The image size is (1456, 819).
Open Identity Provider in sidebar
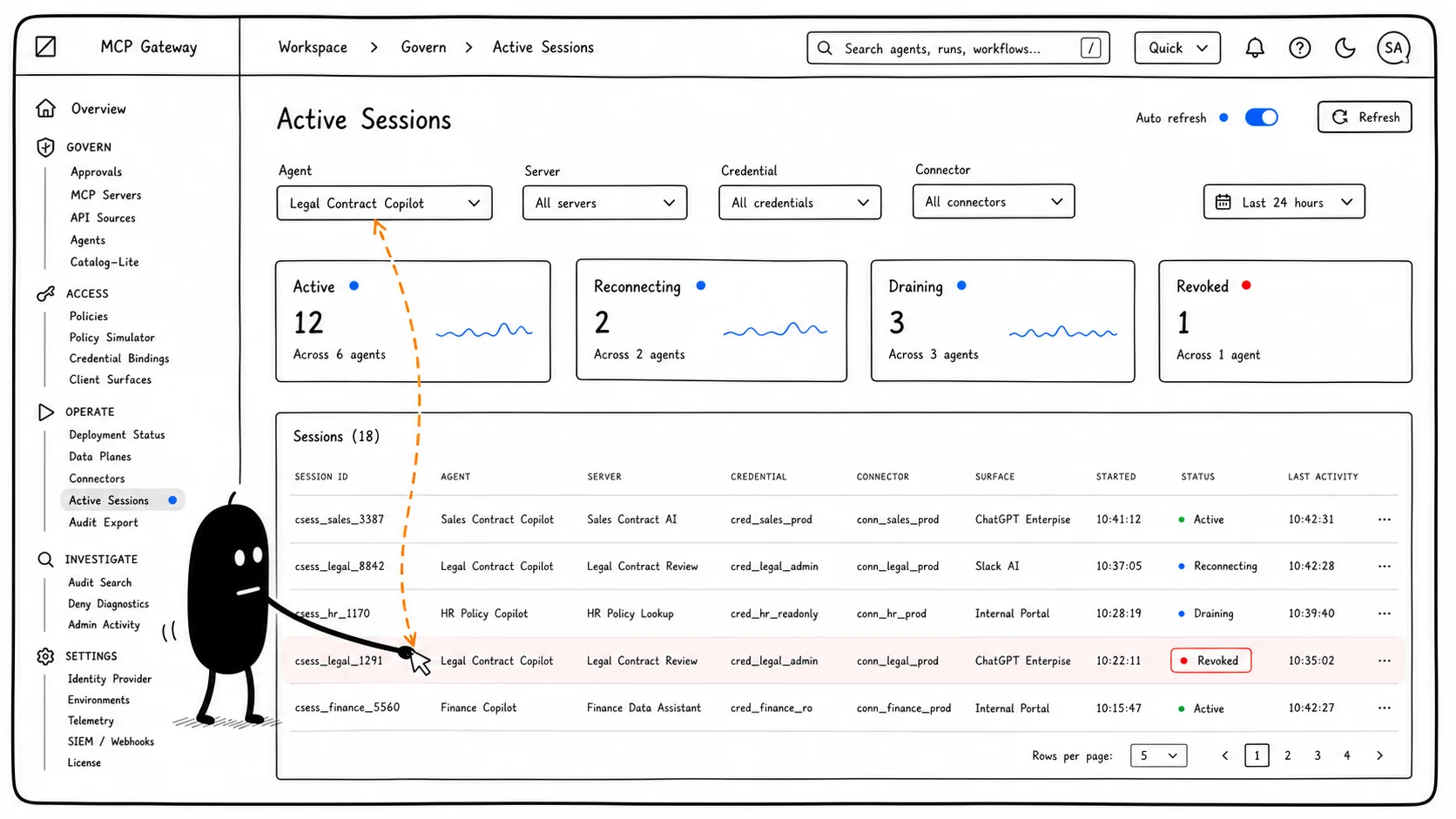110,679
